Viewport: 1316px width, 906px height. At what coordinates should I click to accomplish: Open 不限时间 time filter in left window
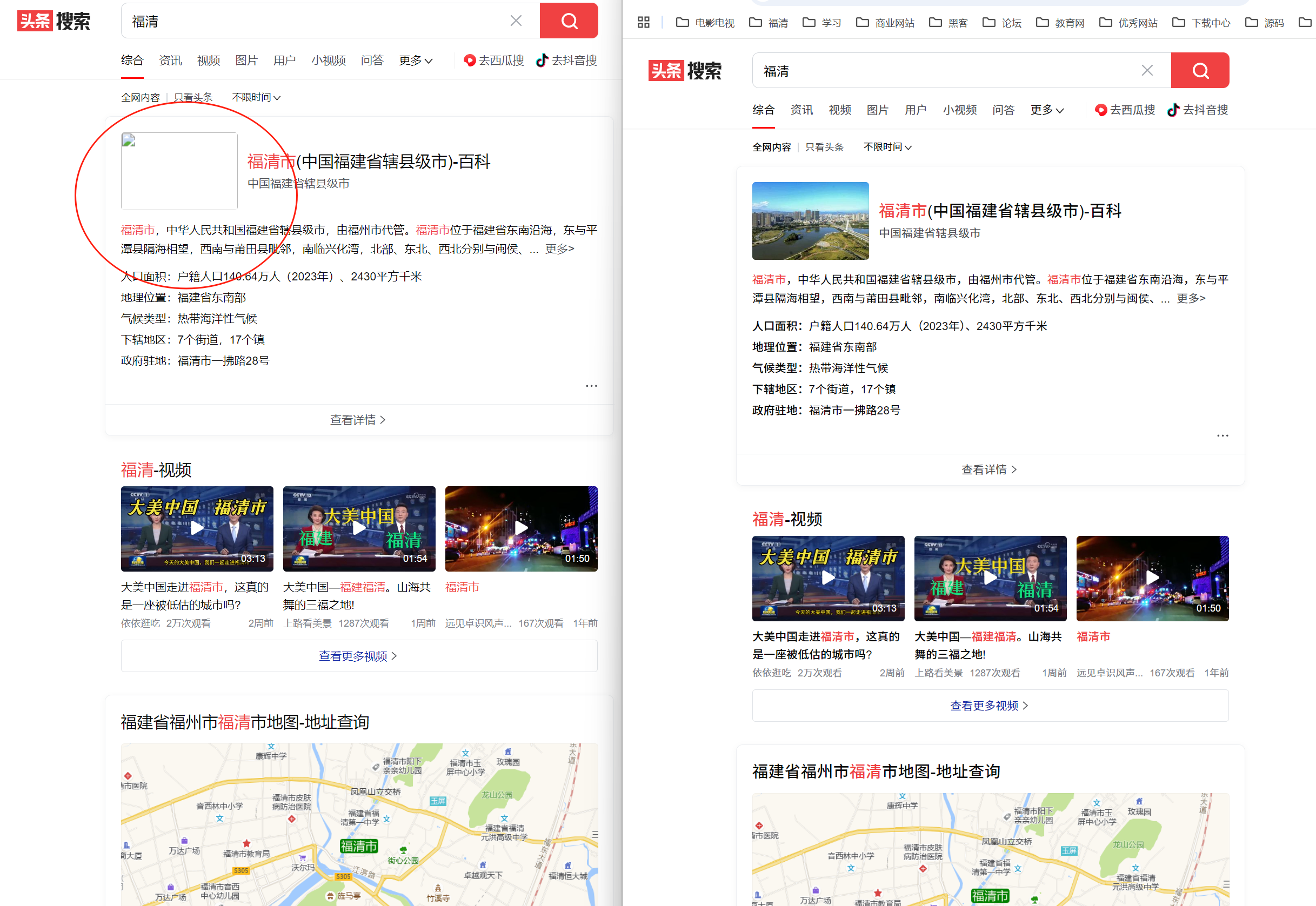256,97
